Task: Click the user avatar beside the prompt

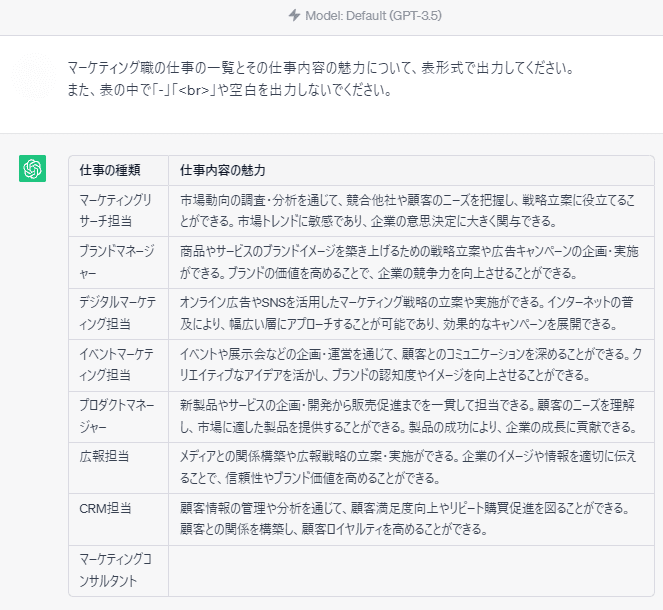Action: (33, 76)
